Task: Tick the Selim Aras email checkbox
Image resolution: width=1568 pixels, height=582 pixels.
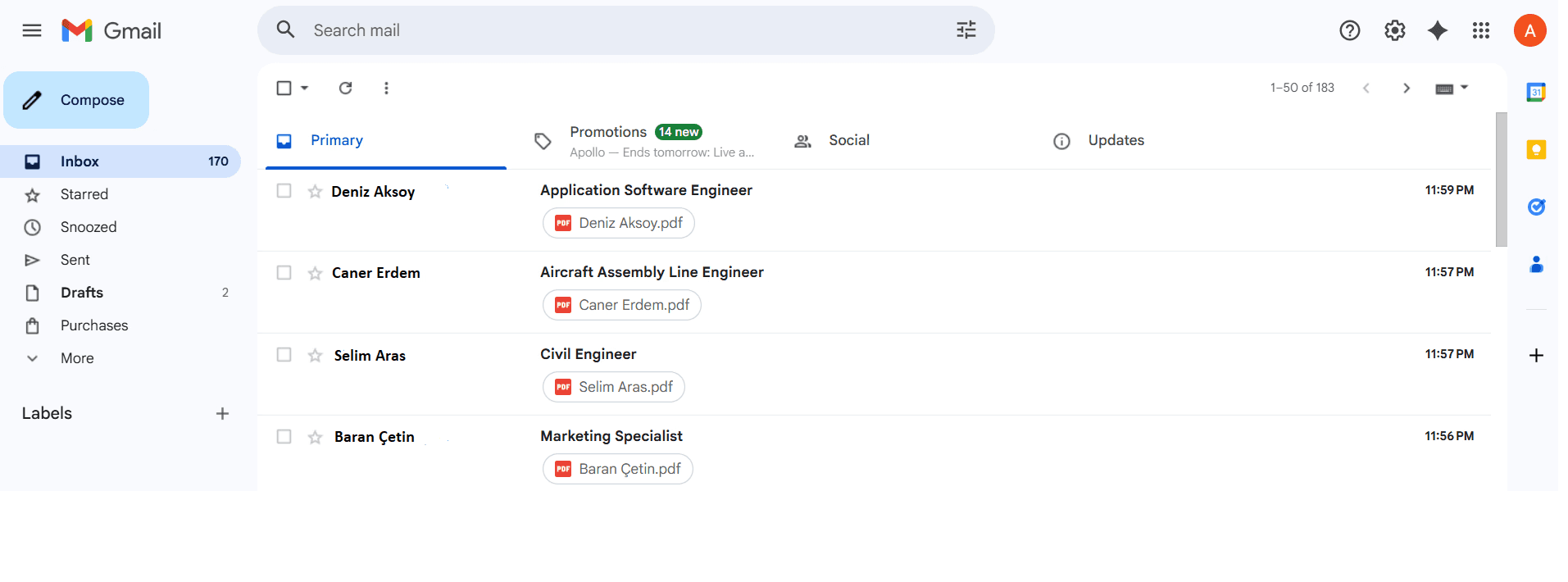Action: [x=284, y=355]
